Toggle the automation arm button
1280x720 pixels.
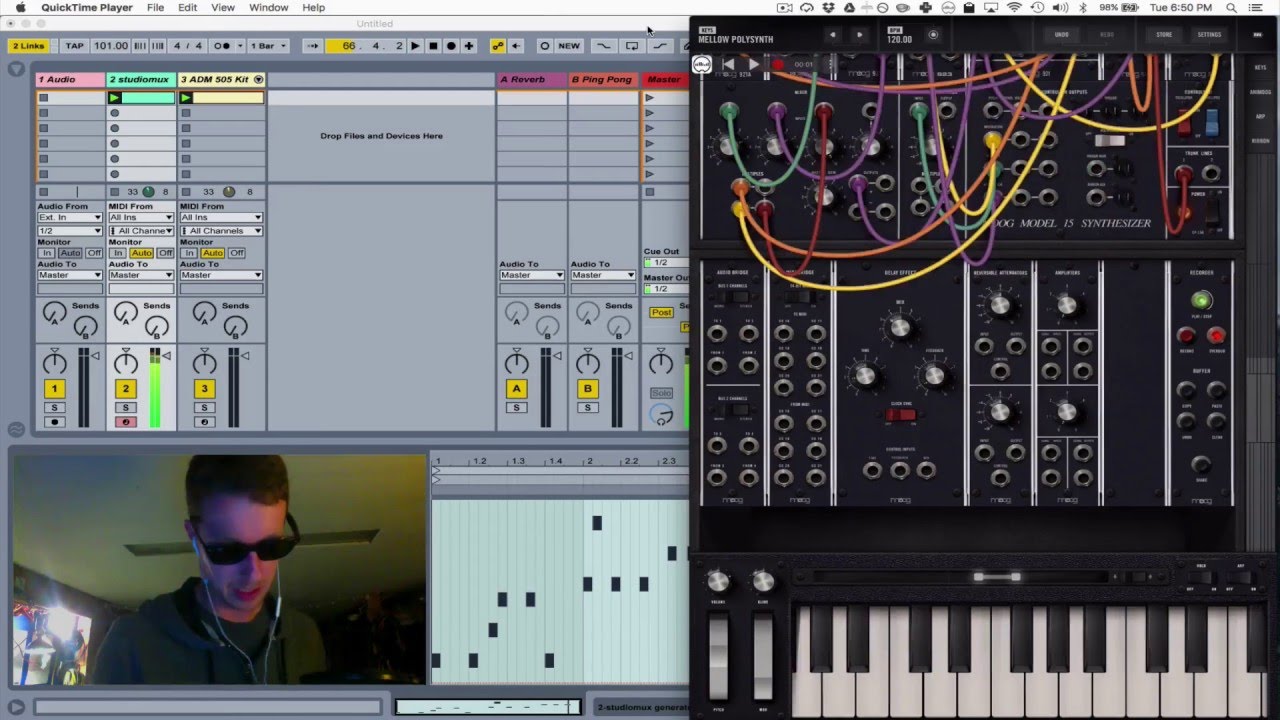[497, 46]
